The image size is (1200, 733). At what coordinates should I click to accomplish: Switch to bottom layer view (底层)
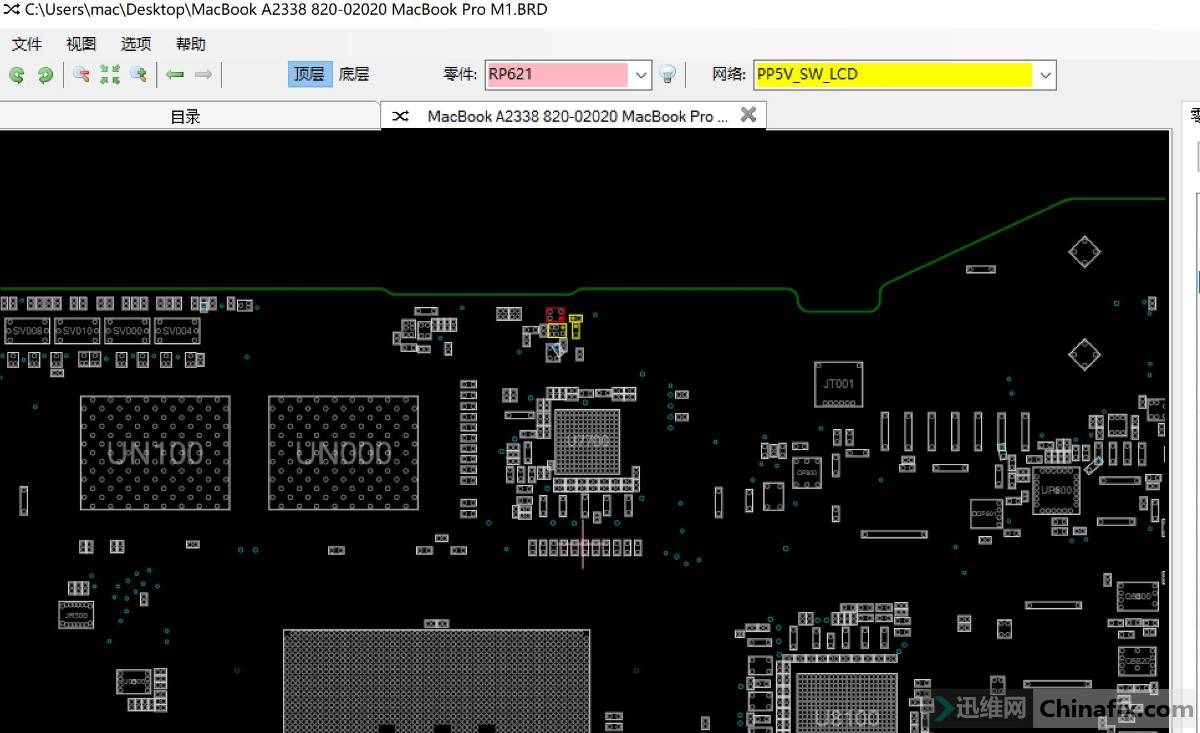pos(354,74)
